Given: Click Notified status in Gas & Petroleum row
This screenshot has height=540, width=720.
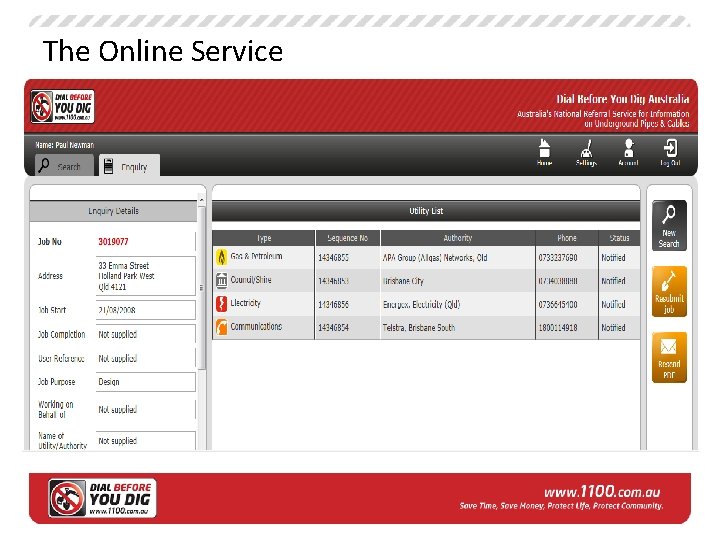Looking at the screenshot, I should click(x=613, y=258).
